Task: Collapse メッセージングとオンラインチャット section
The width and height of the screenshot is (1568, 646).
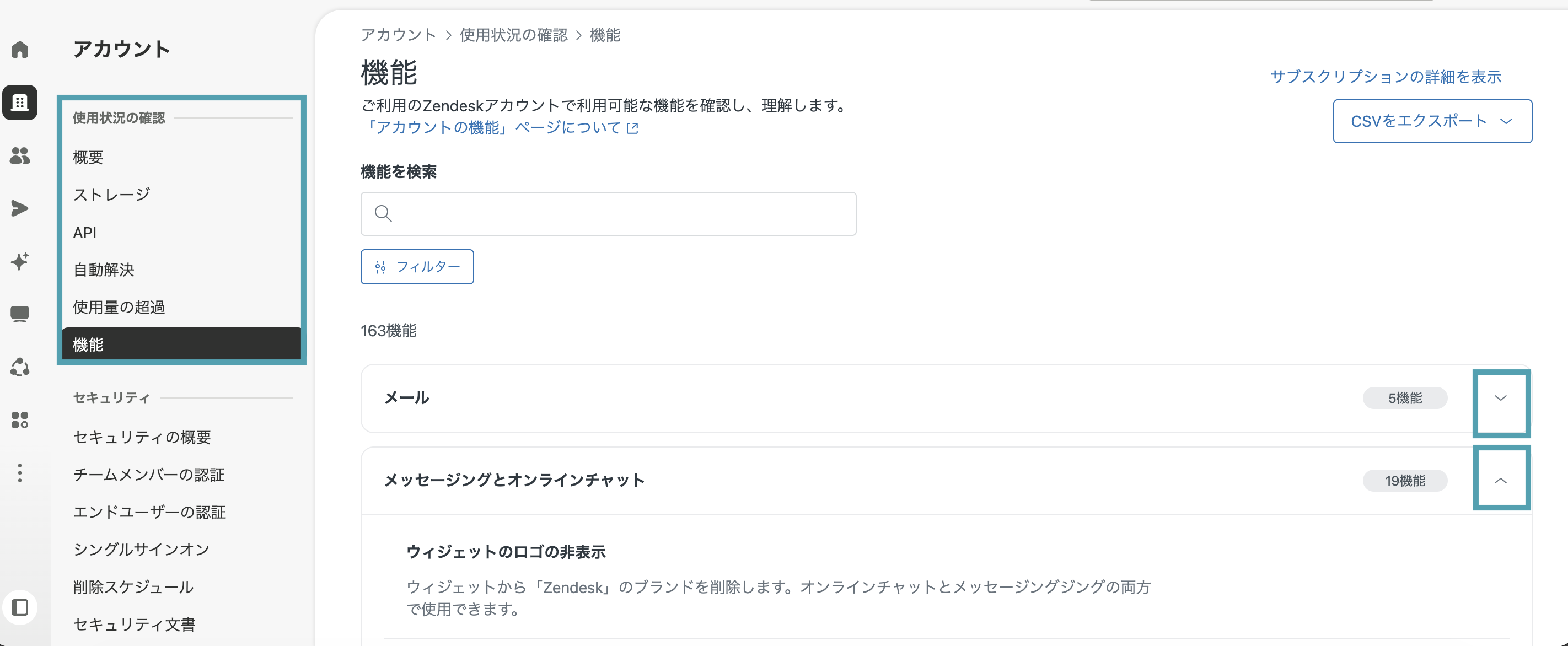Action: click(1500, 481)
